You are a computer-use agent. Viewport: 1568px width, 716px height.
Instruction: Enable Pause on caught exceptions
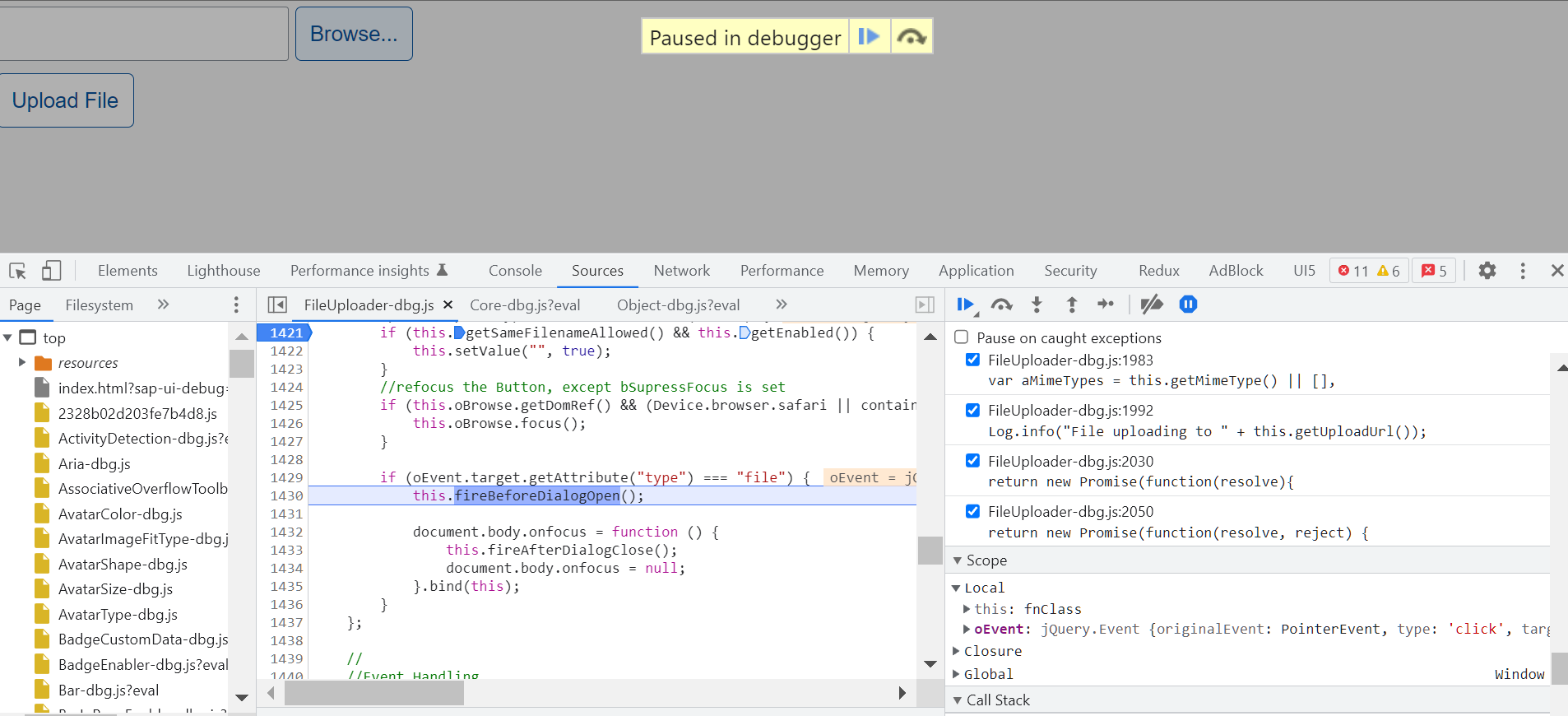(x=961, y=337)
